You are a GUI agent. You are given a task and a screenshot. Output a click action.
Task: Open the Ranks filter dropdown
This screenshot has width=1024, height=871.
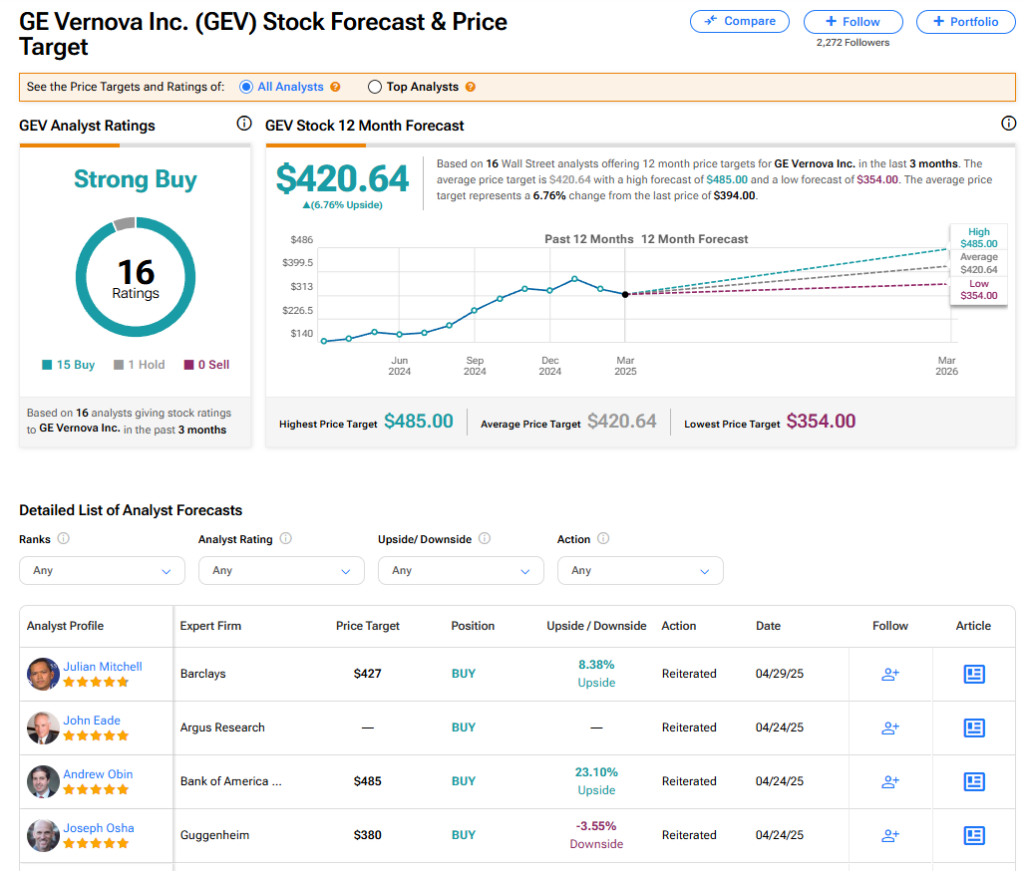point(102,571)
